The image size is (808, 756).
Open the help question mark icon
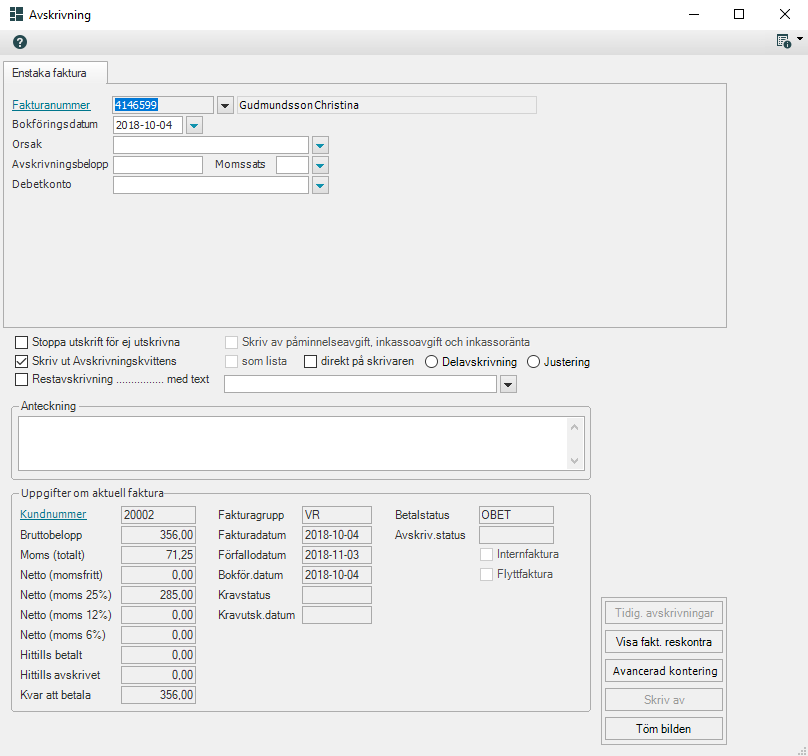tap(20, 42)
